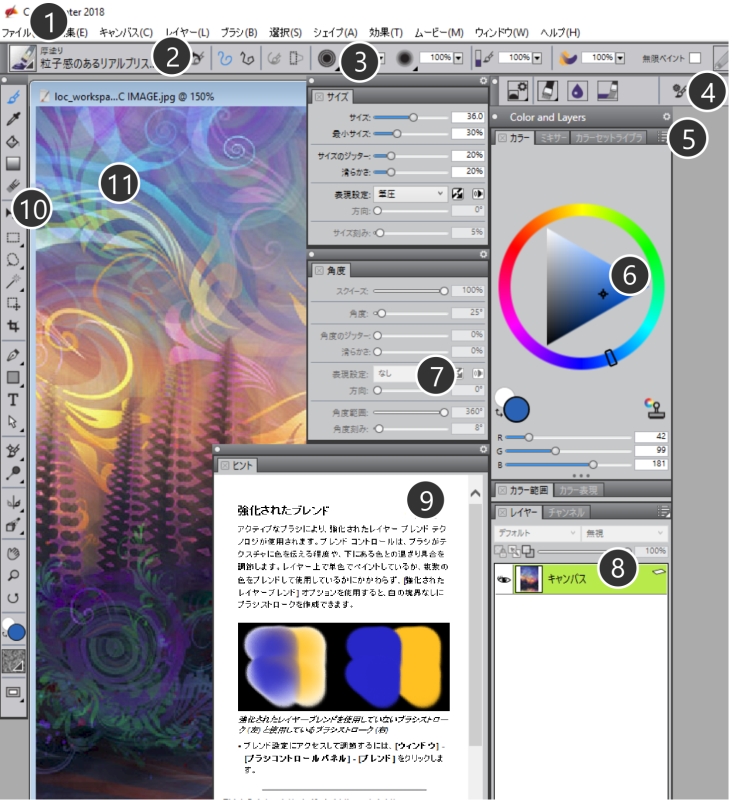
Task: Activate the Magnifier zoom tool
Action: 14,575
